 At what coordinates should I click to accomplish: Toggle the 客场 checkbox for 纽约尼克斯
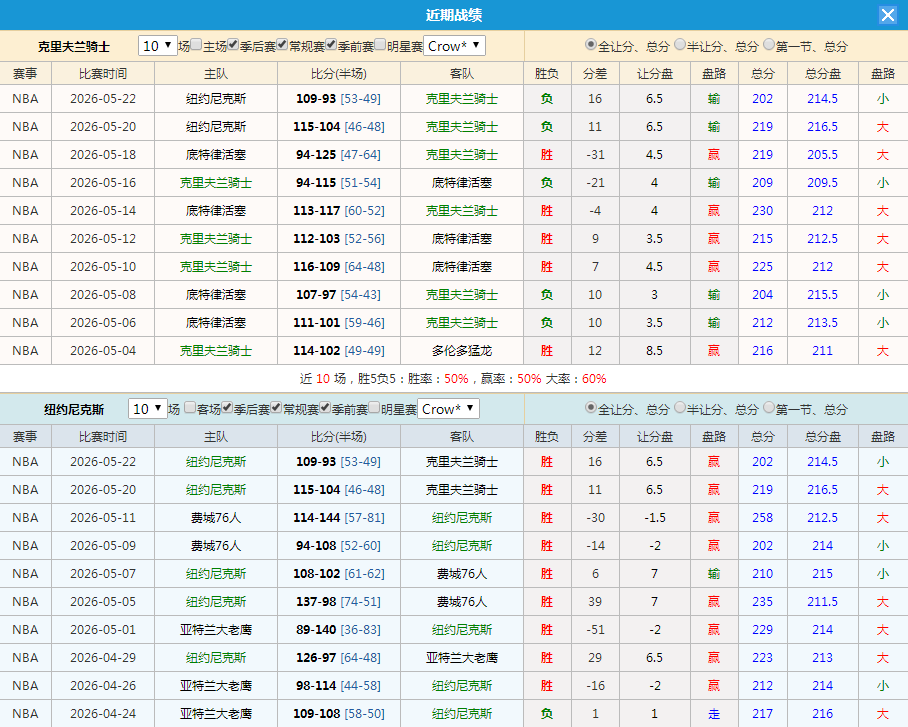pyautogui.click(x=190, y=408)
